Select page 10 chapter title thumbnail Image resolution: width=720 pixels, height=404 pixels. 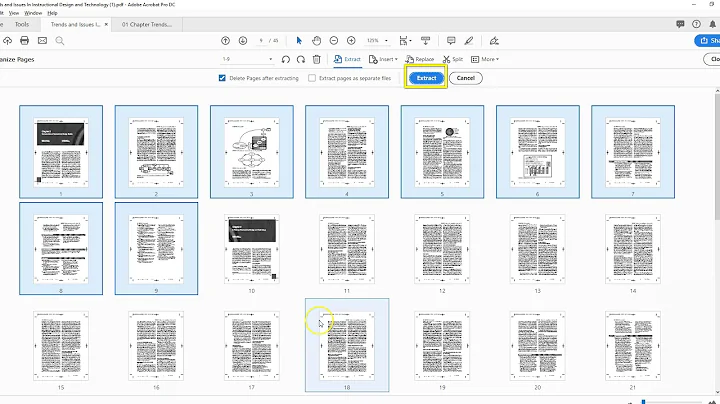pos(252,249)
